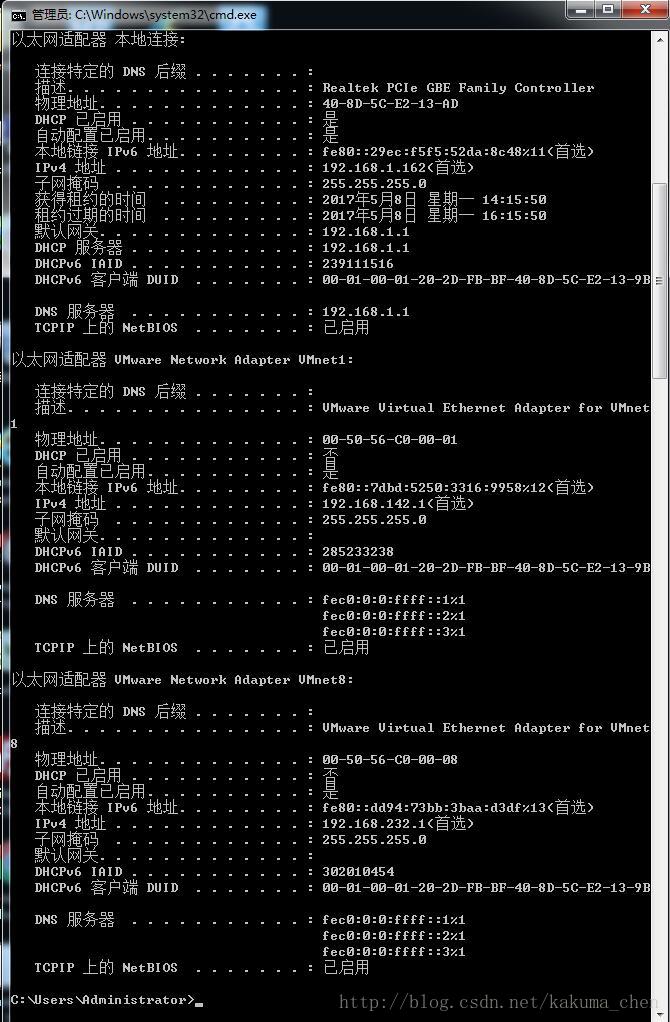The height and width of the screenshot is (1022, 670).
Task: Click the DHCPv6 IAID value 239111516
Action: (358, 263)
